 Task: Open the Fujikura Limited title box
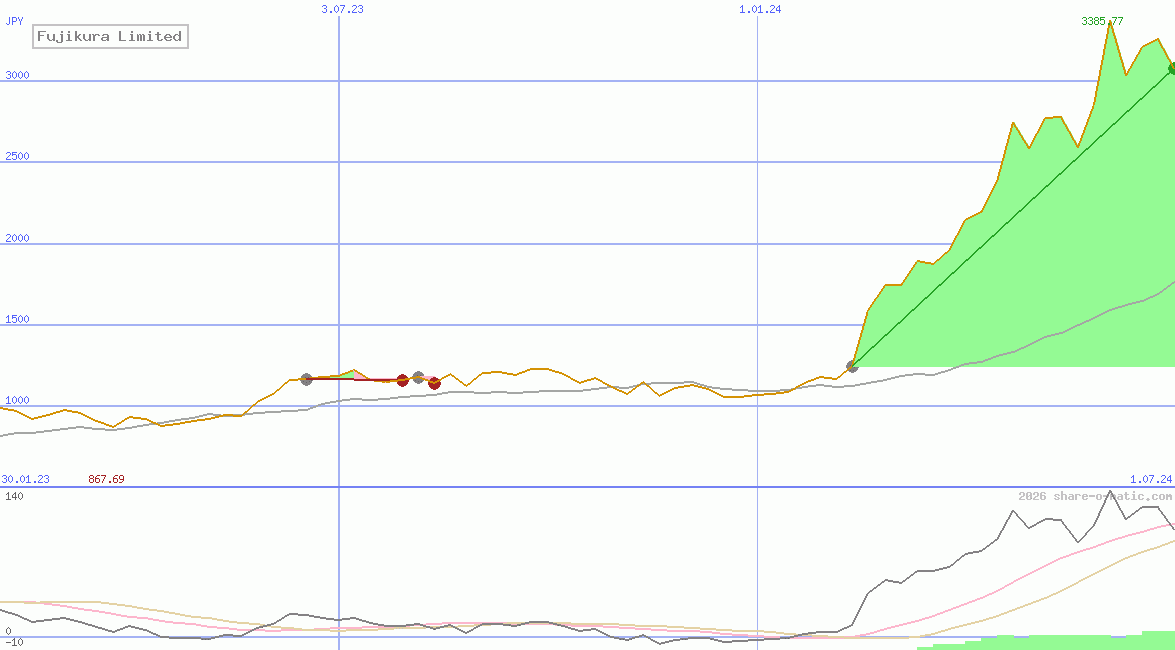[109, 36]
